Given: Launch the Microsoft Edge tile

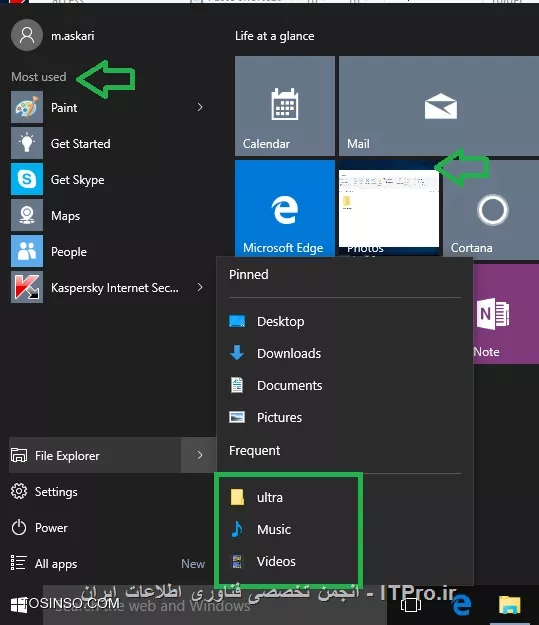Looking at the screenshot, I should [285, 208].
